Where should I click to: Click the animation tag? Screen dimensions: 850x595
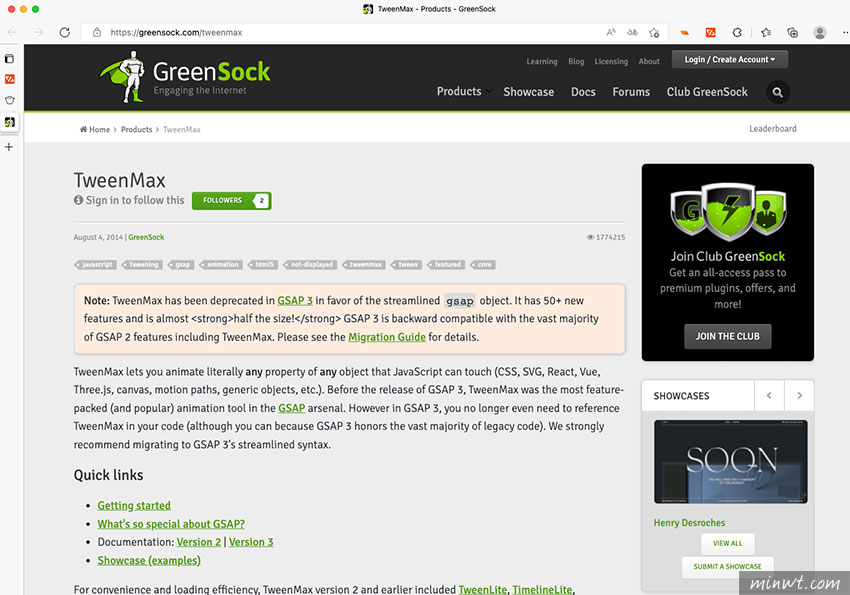[x=221, y=264]
